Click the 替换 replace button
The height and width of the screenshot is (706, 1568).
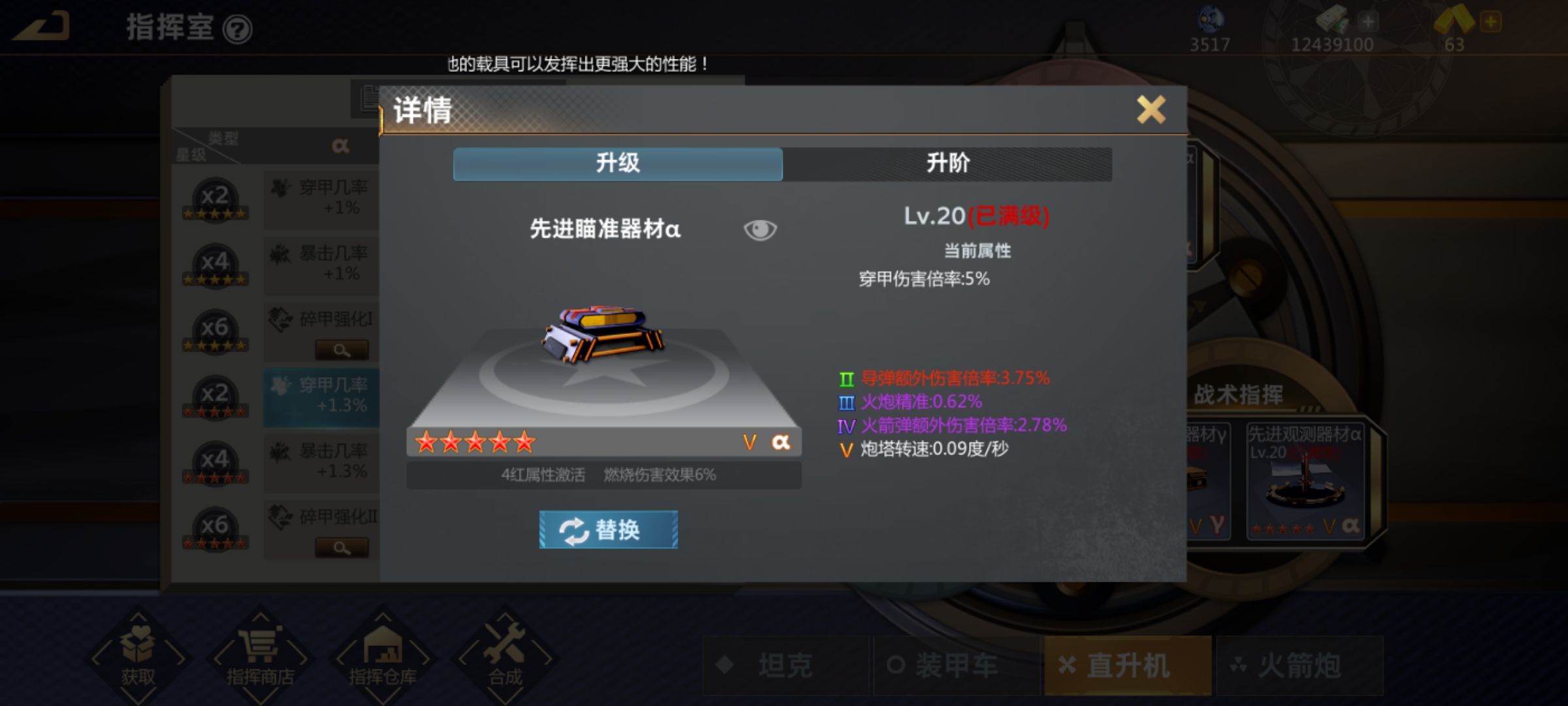608,529
